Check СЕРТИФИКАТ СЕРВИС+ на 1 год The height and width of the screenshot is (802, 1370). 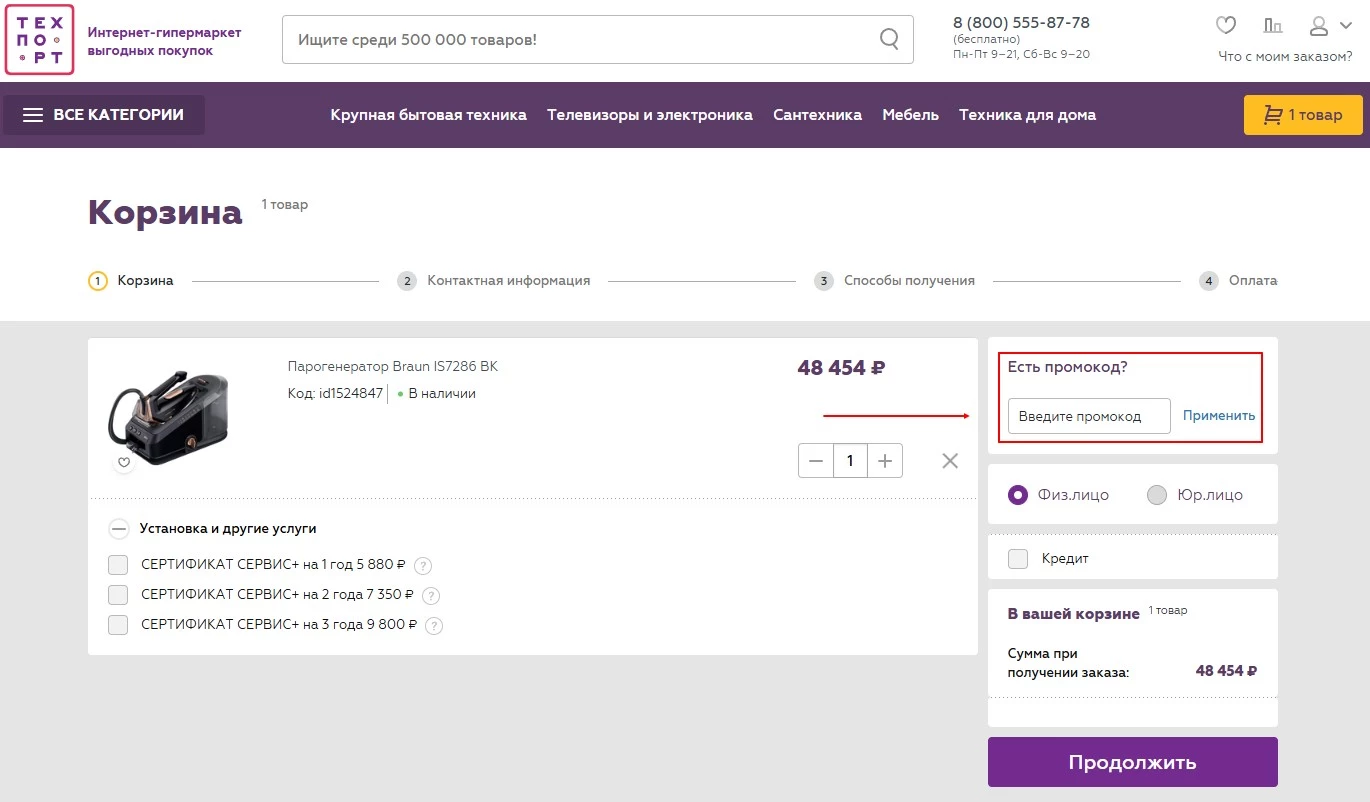[x=118, y=565]
